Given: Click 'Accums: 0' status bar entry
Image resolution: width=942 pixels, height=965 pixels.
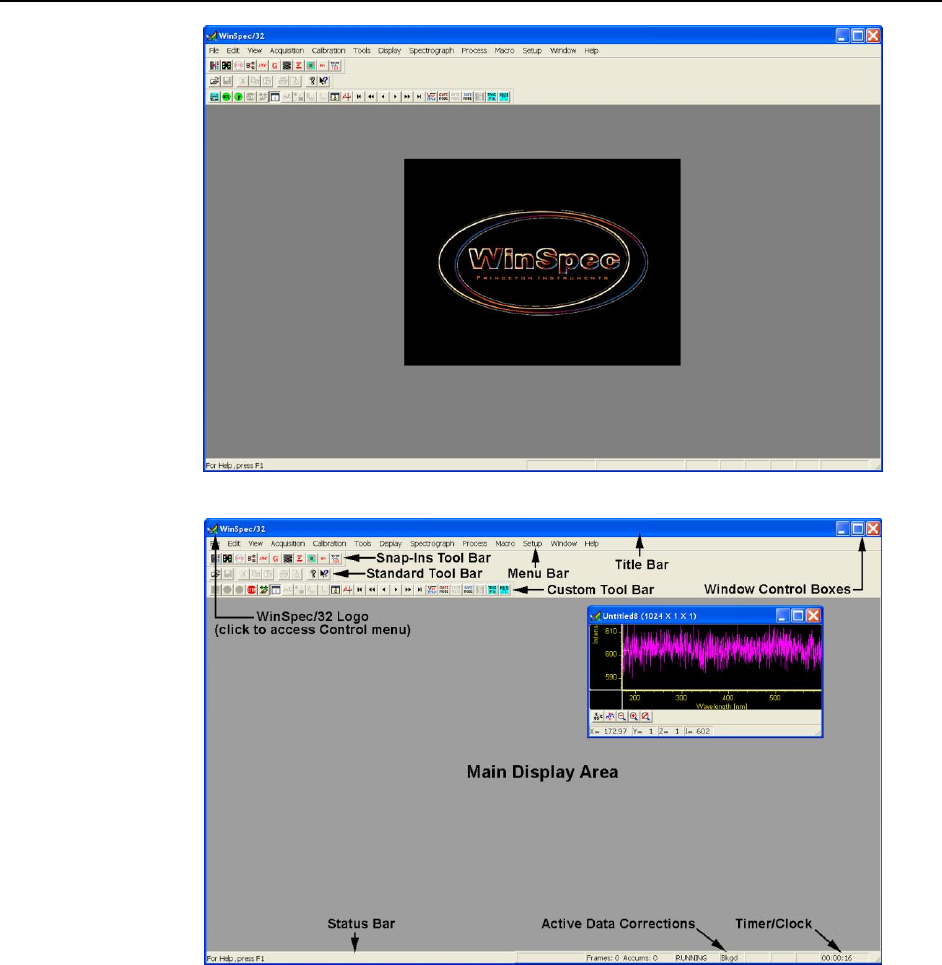Looking at the screenshot, I should coord(640,958).
